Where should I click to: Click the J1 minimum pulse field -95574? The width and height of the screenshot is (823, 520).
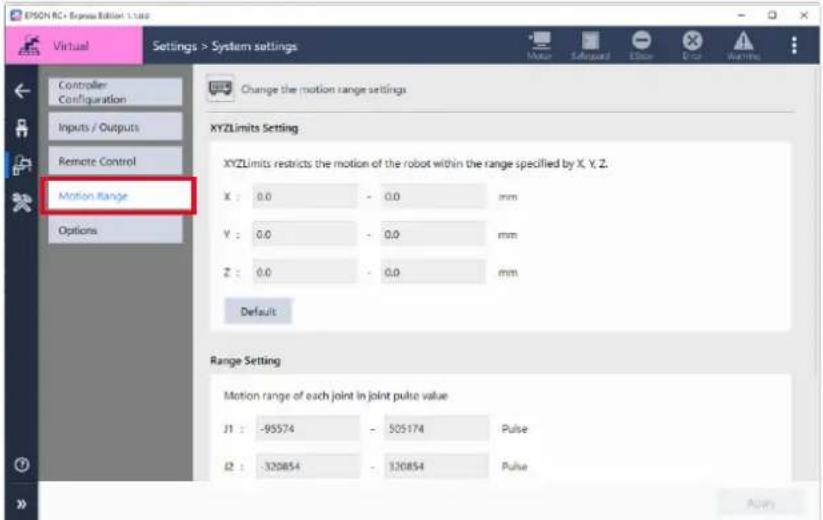(308, 429)
